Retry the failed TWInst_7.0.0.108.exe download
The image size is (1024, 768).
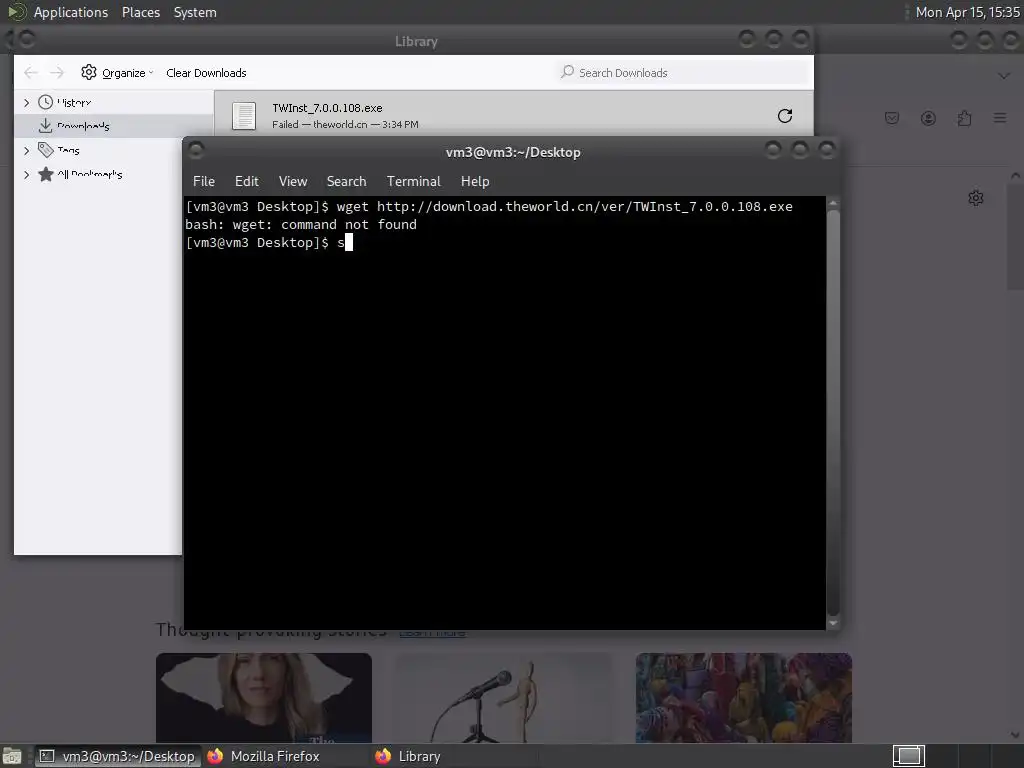coord(785,116)
